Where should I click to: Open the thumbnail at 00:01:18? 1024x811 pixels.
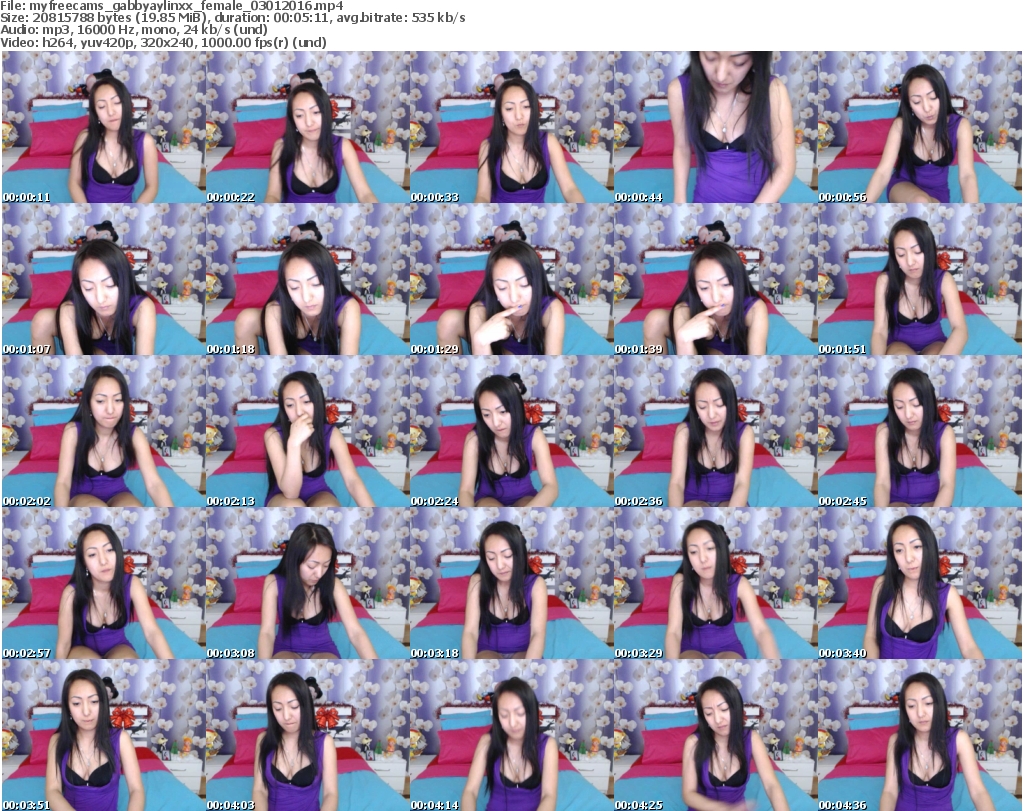(308, 279)
